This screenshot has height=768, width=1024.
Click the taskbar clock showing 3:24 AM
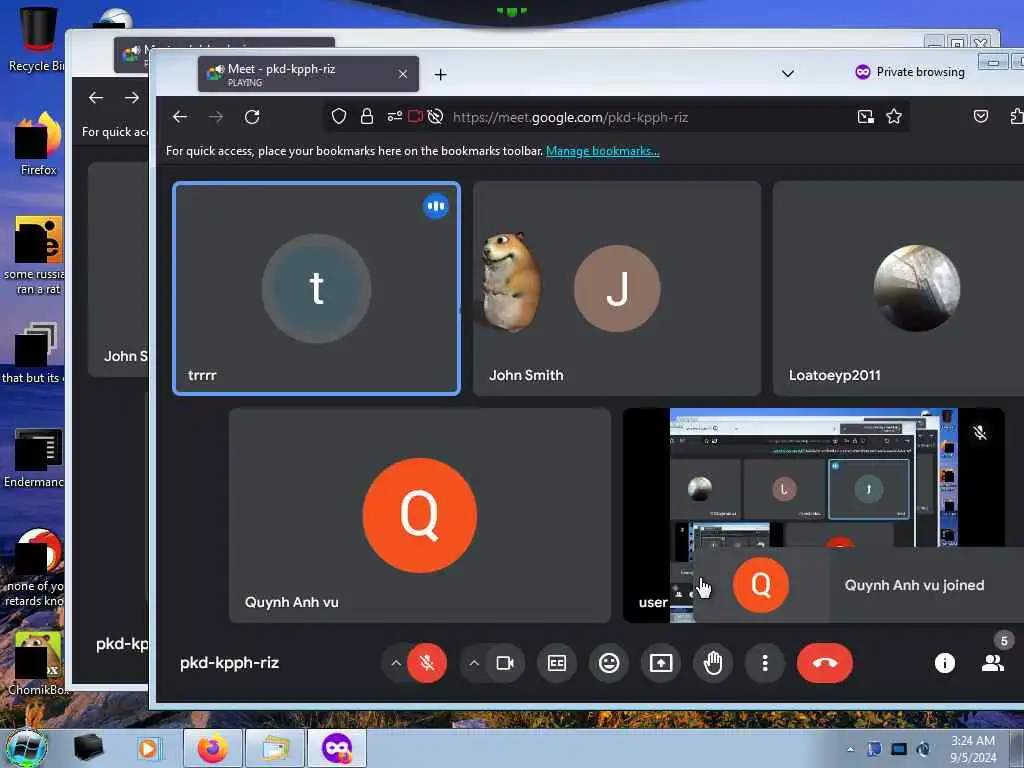pyautogui.click(x=973, y=749)
